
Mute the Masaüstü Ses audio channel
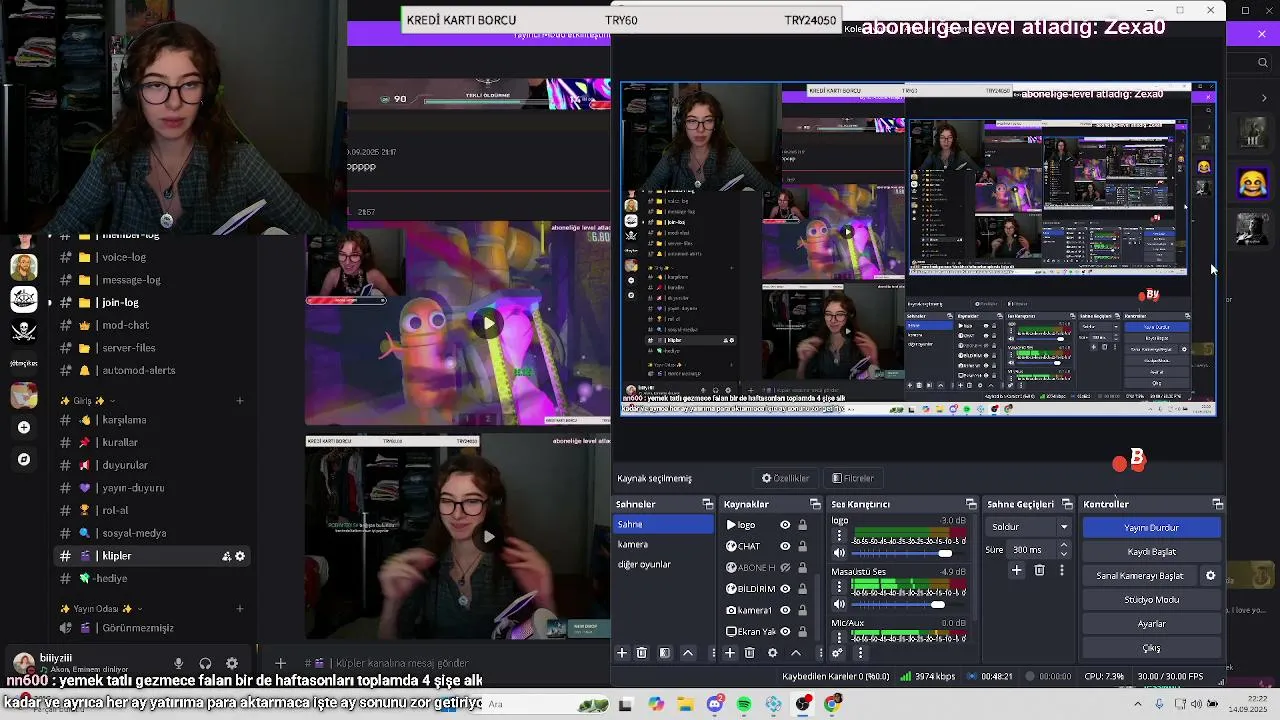click(839, 604)
